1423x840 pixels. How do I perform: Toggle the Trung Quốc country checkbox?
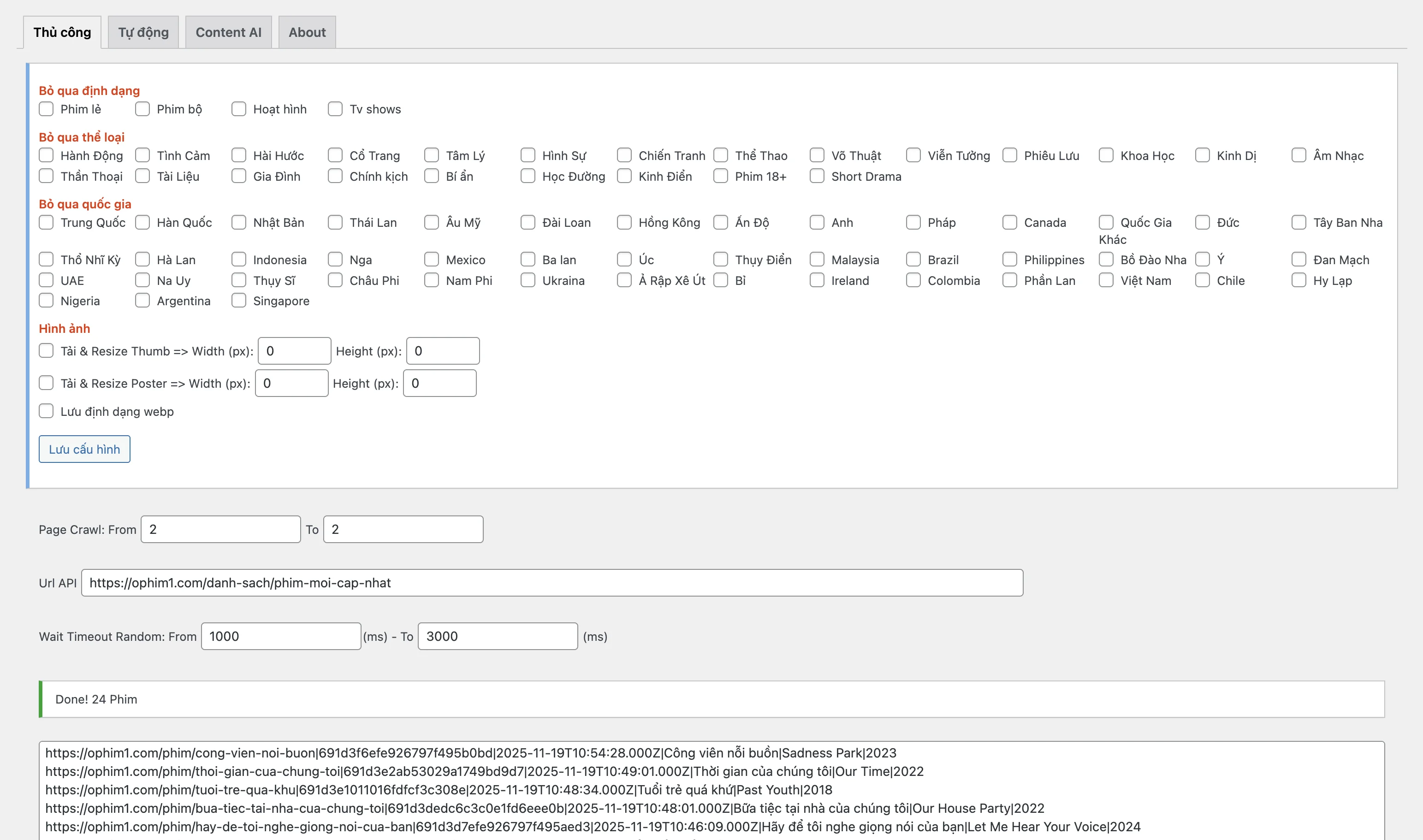tap(46, 223)
